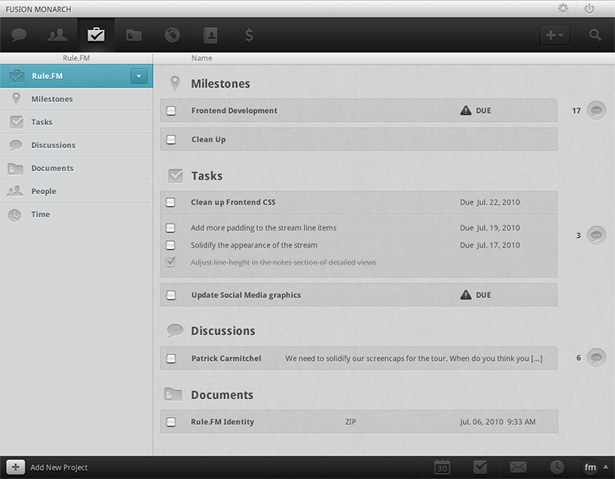Open the dollar sign finance icon
Screen dimensions: 615x479
[249, 35]
